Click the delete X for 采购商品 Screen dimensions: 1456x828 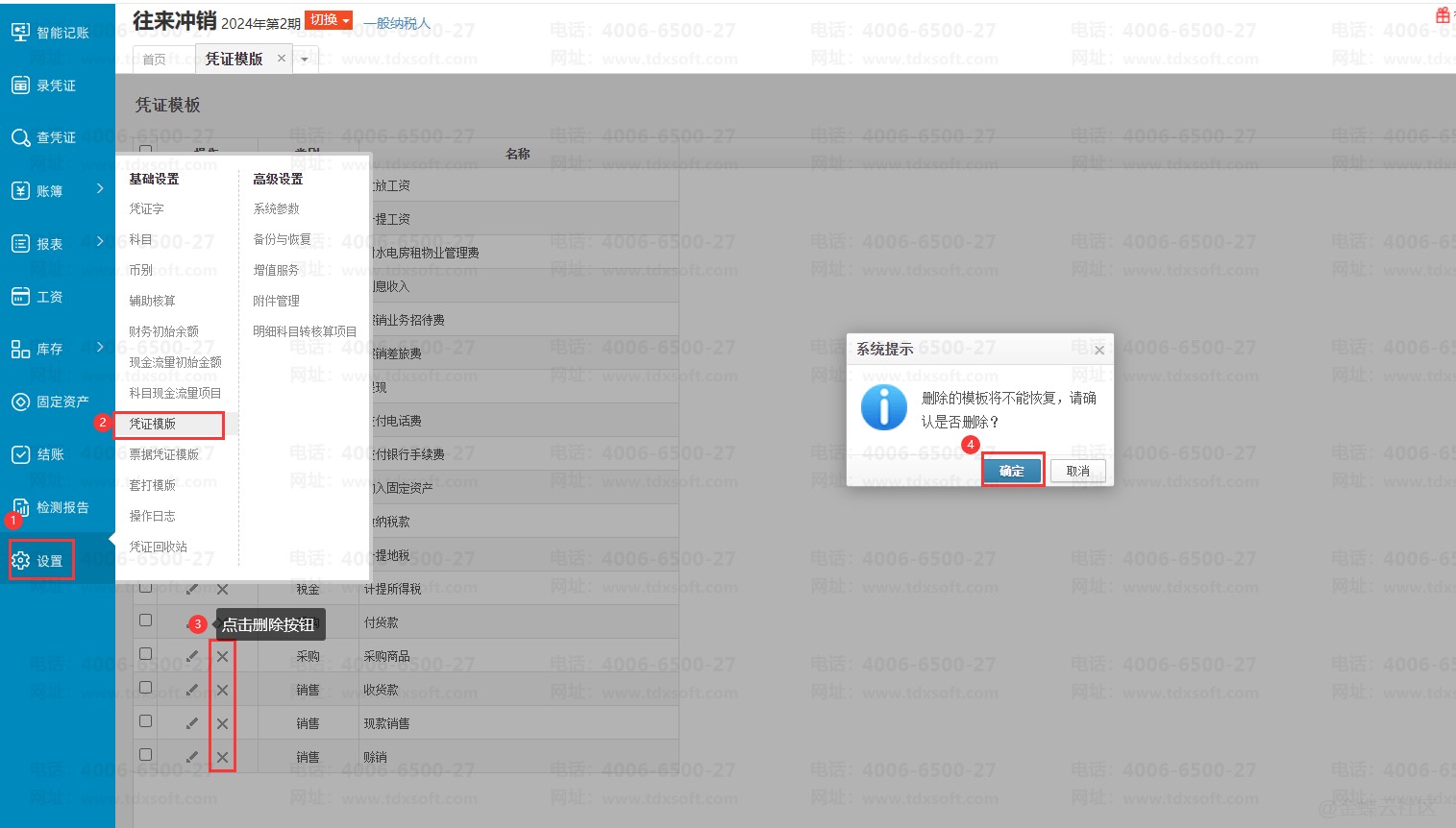(222, 656)
